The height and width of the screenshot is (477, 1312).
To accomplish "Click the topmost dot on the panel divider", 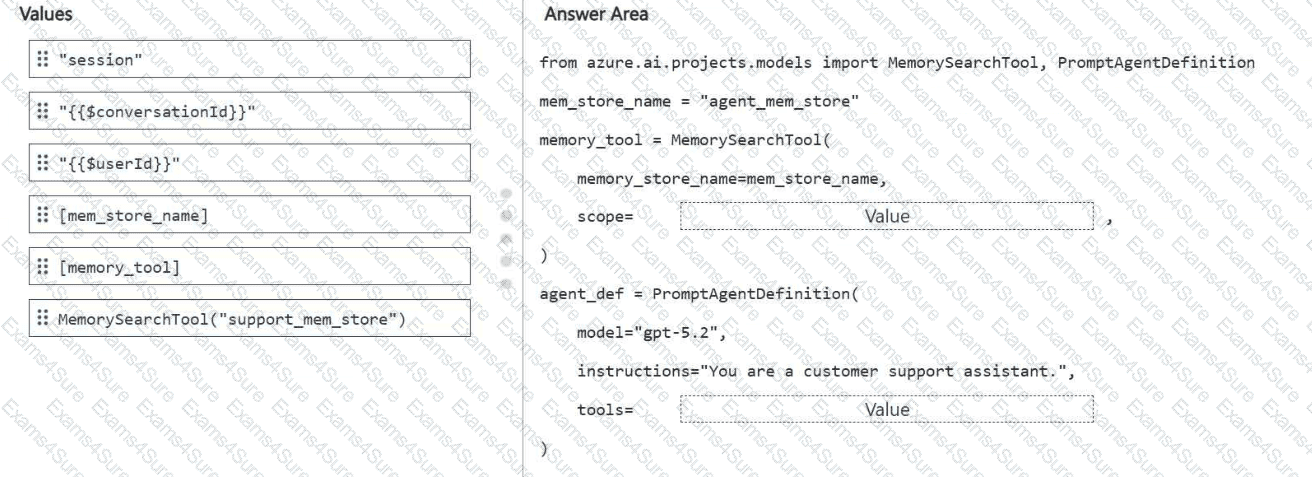I will tap(507, 192).
